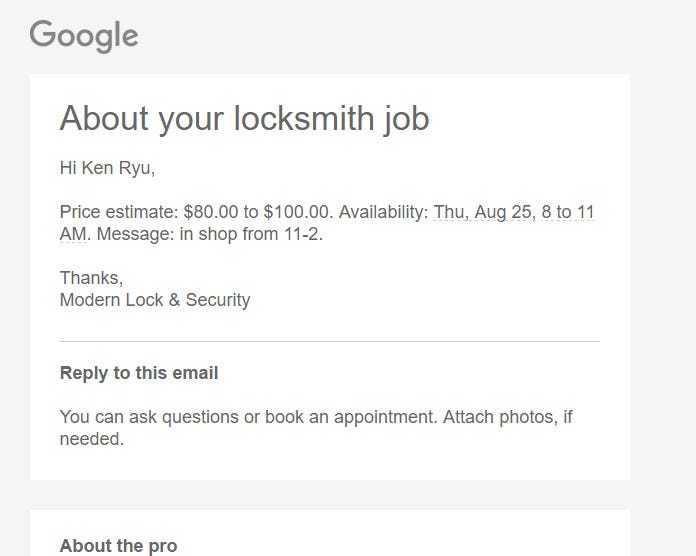Screen dimensions: 696x556
Task: Select the 'About your locksmith job' heading
Action: tap(245, 119)
